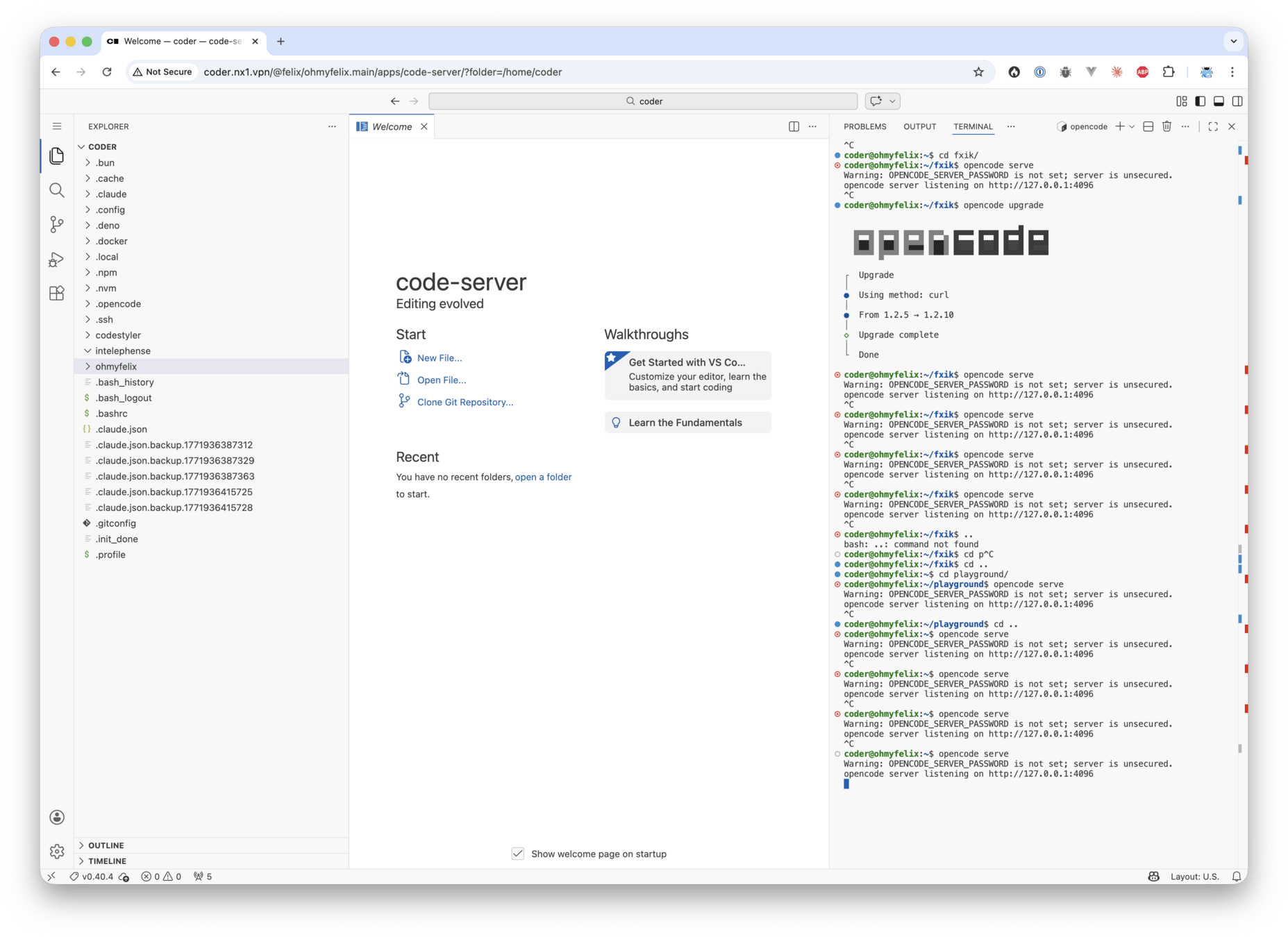Bookmark this page with the star icon
Image resolution: width=1288 pixels, height=937 pixels.
point(978,72)
